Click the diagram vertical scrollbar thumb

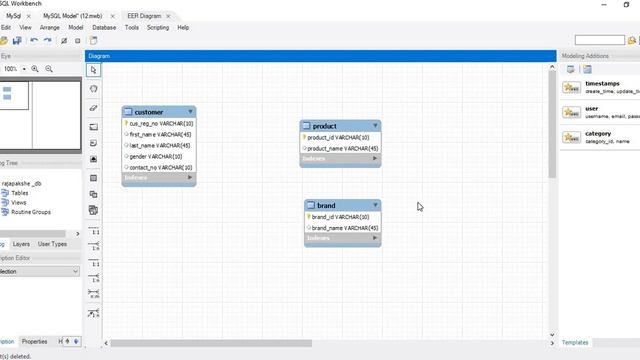[x=552, y=125]
